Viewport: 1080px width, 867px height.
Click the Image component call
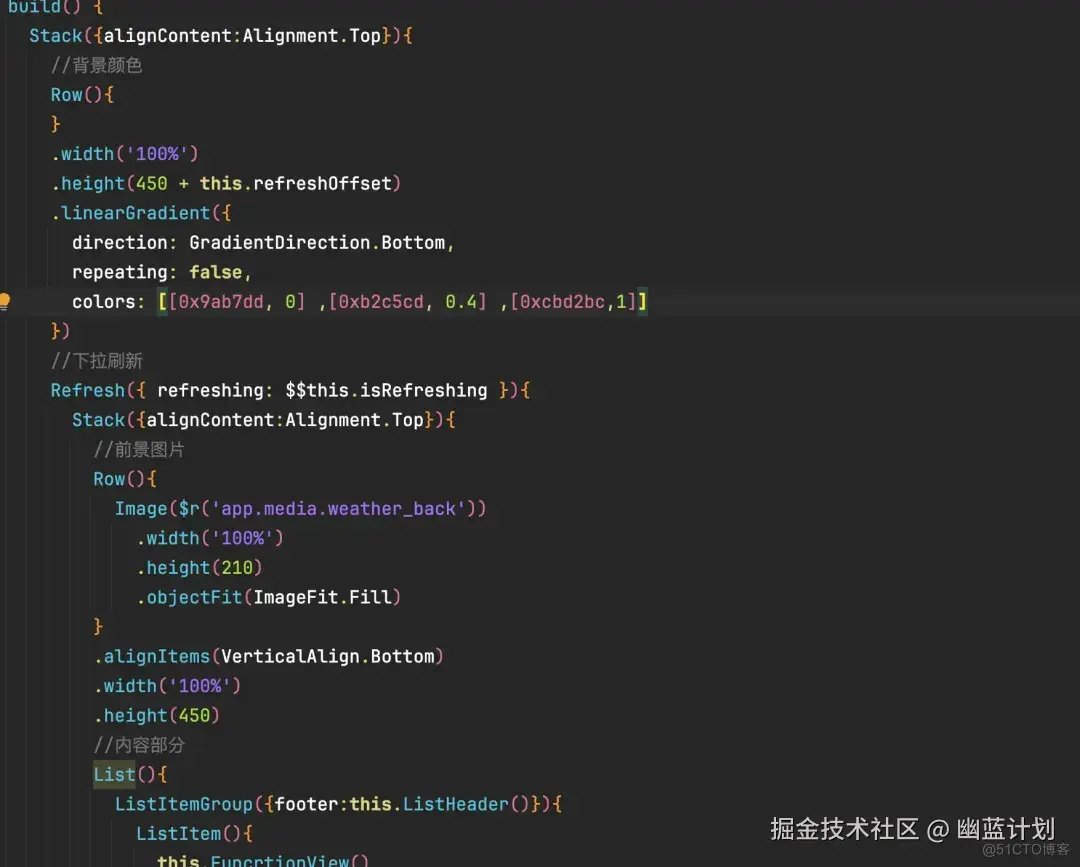[x=141, y=509]
